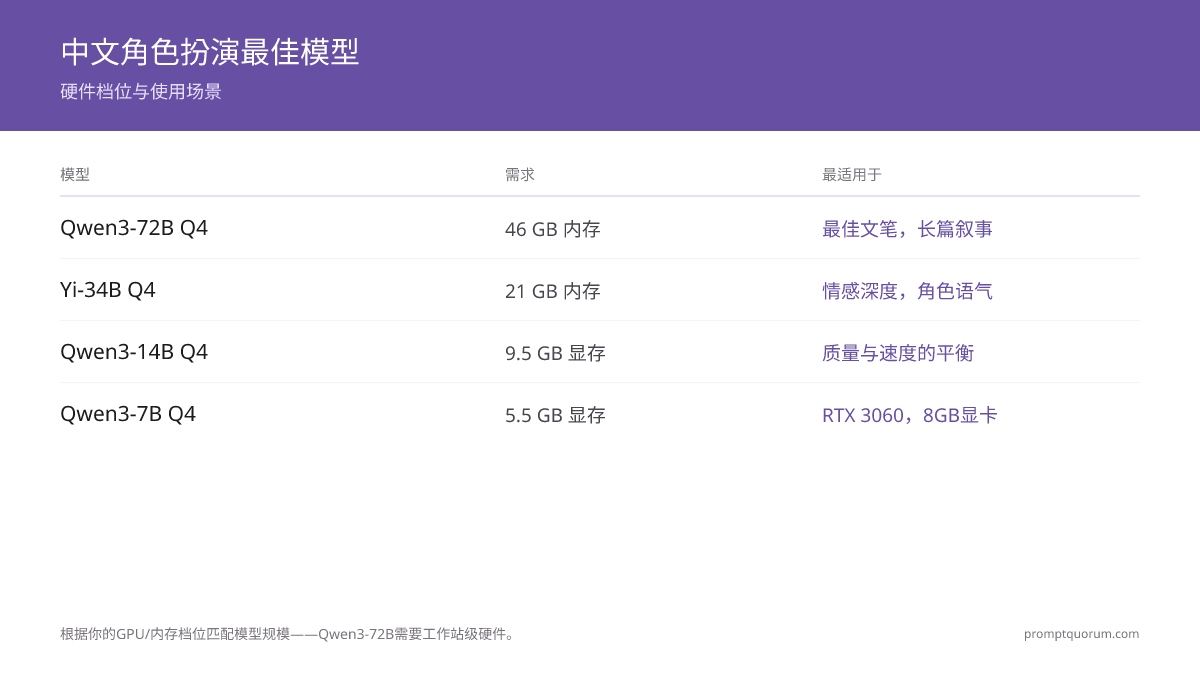Image resolution: width=1200 pixels, height=675 pixels.
Task: Click the 需求 column header
Action: coord(520,174)
